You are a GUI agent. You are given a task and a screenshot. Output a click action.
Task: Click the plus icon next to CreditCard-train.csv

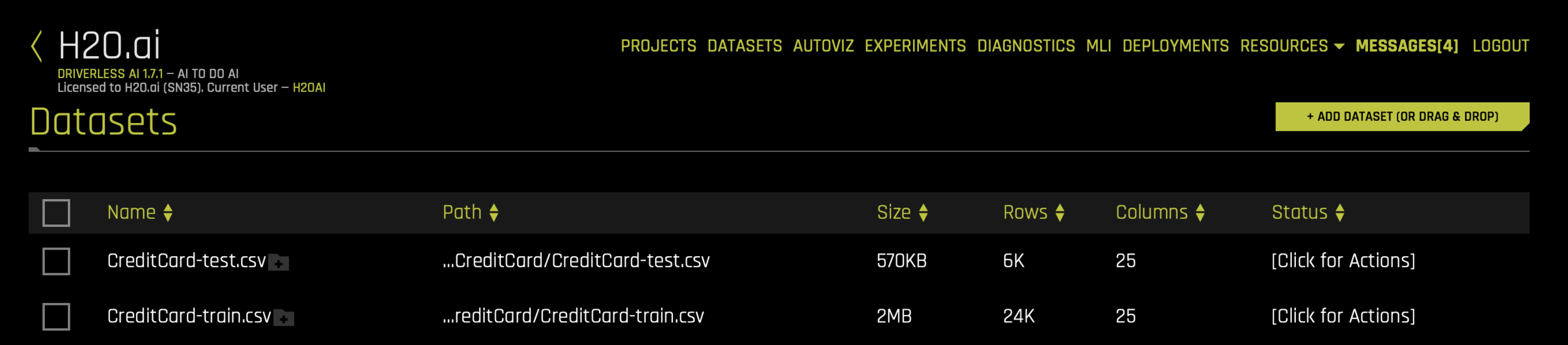coord(283,317)
